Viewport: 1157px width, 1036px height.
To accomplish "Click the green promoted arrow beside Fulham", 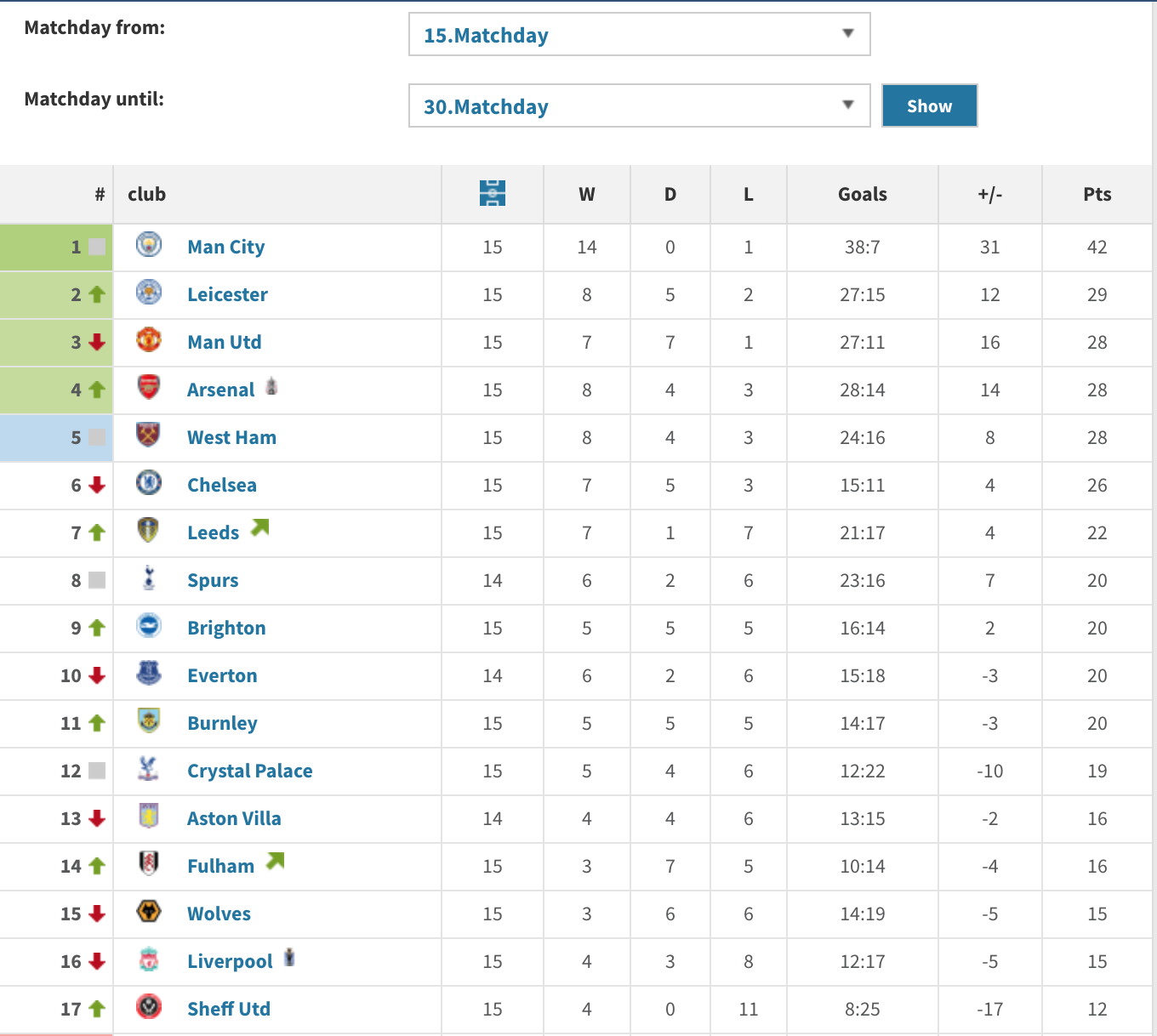I will click(x=275, y=861).
